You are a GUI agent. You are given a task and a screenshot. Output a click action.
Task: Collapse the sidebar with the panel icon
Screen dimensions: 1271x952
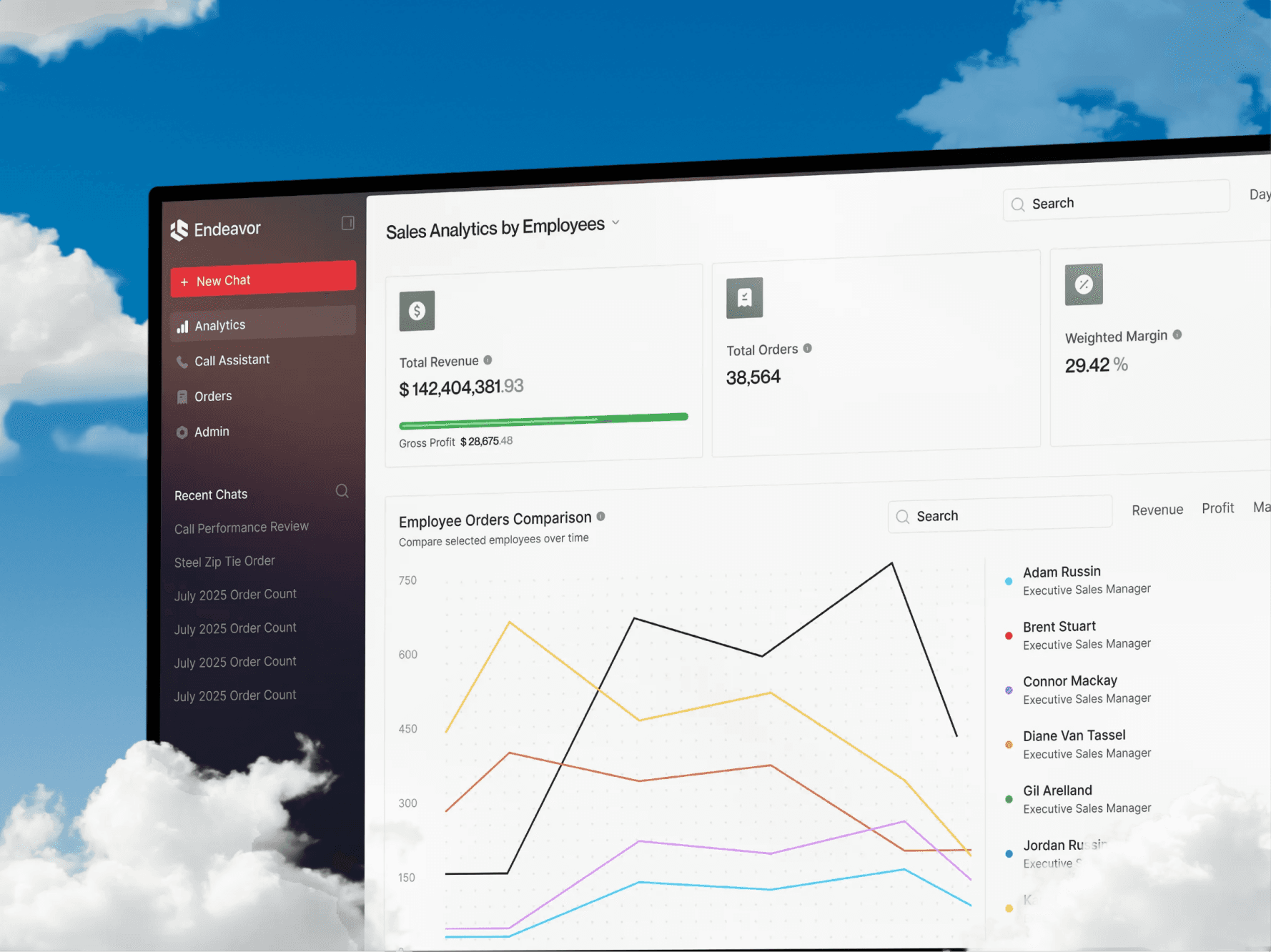(348, 223)
